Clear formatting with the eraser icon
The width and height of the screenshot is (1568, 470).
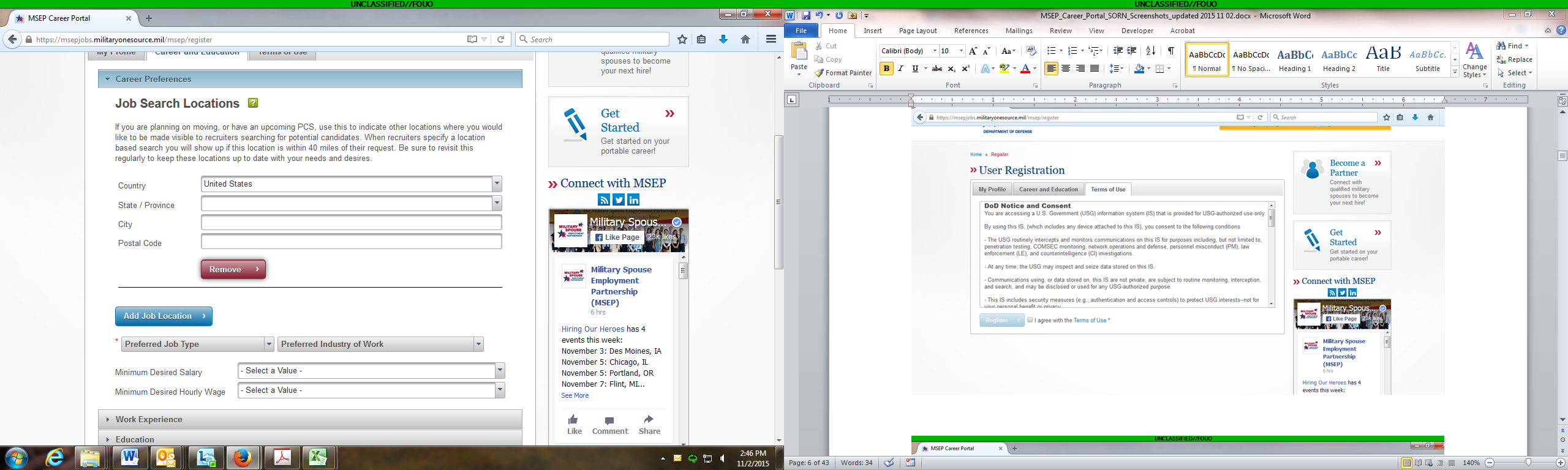1031,51
